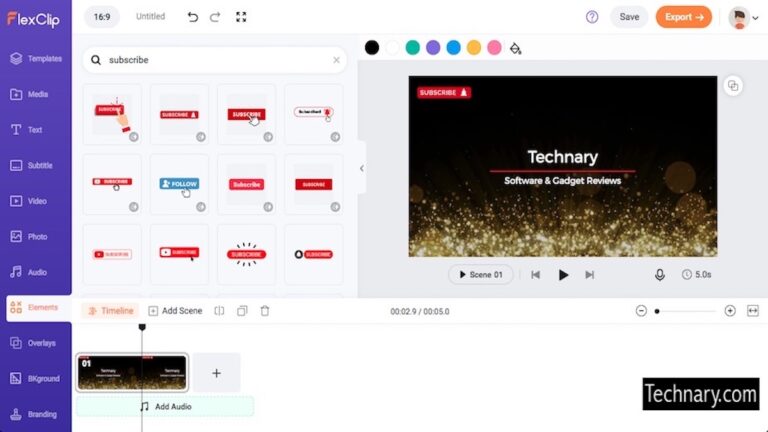768x432 pixels.
Task: Record voiceover with microphone
Action: tap(660, 275)
